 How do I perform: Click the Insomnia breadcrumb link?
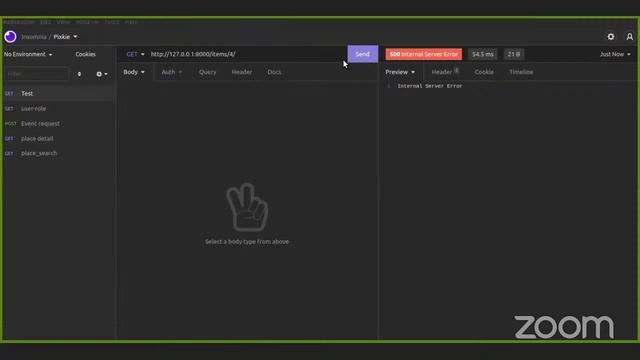(34, 37)
